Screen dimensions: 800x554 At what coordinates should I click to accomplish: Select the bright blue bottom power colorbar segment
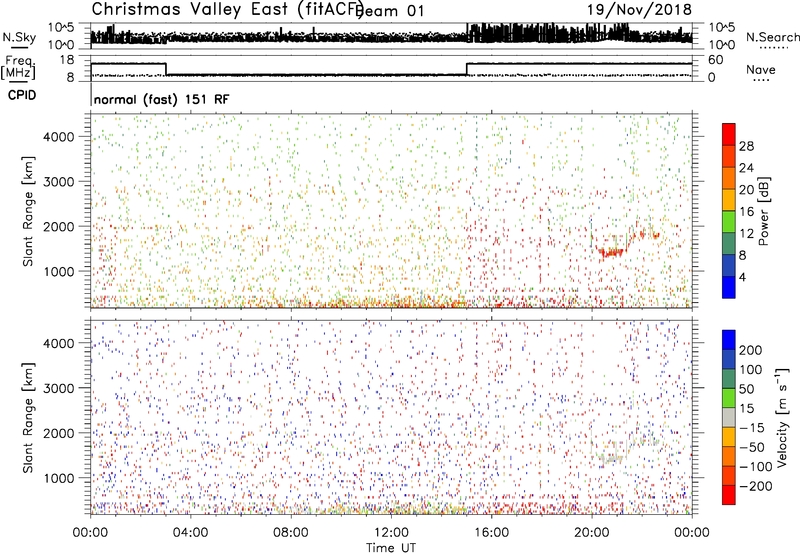pyautogui.click(x=729, y=287)
